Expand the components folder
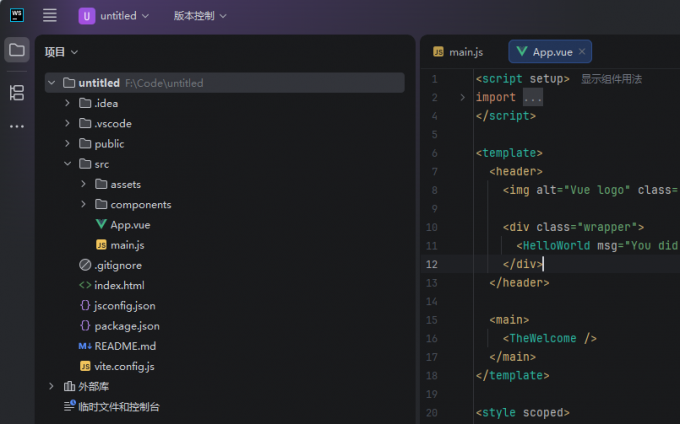The image size is (680, 424). pyautogui.click(x=83, y=204)
